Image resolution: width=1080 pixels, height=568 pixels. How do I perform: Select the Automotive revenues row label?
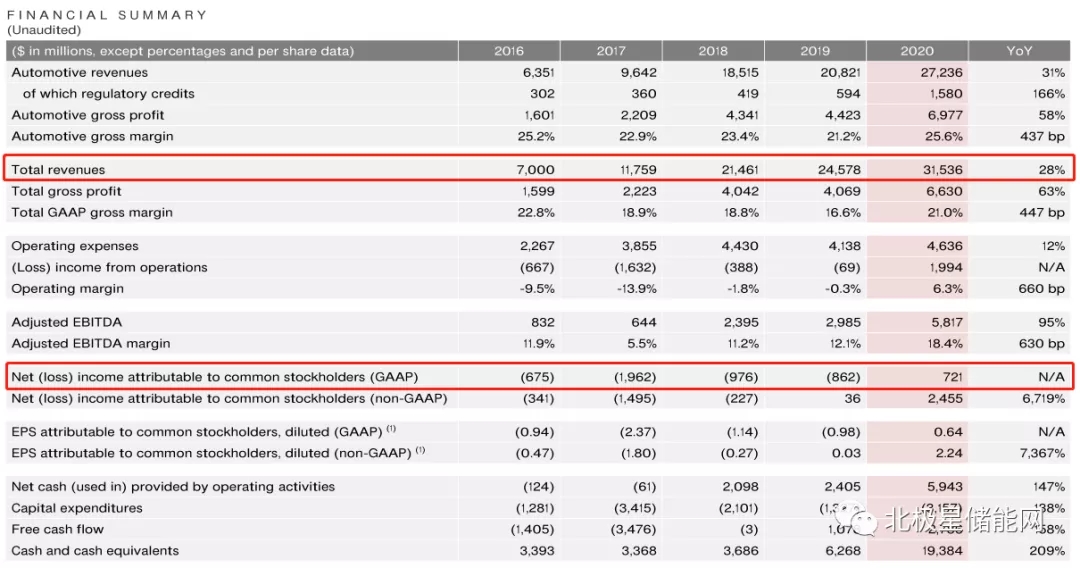79,73
